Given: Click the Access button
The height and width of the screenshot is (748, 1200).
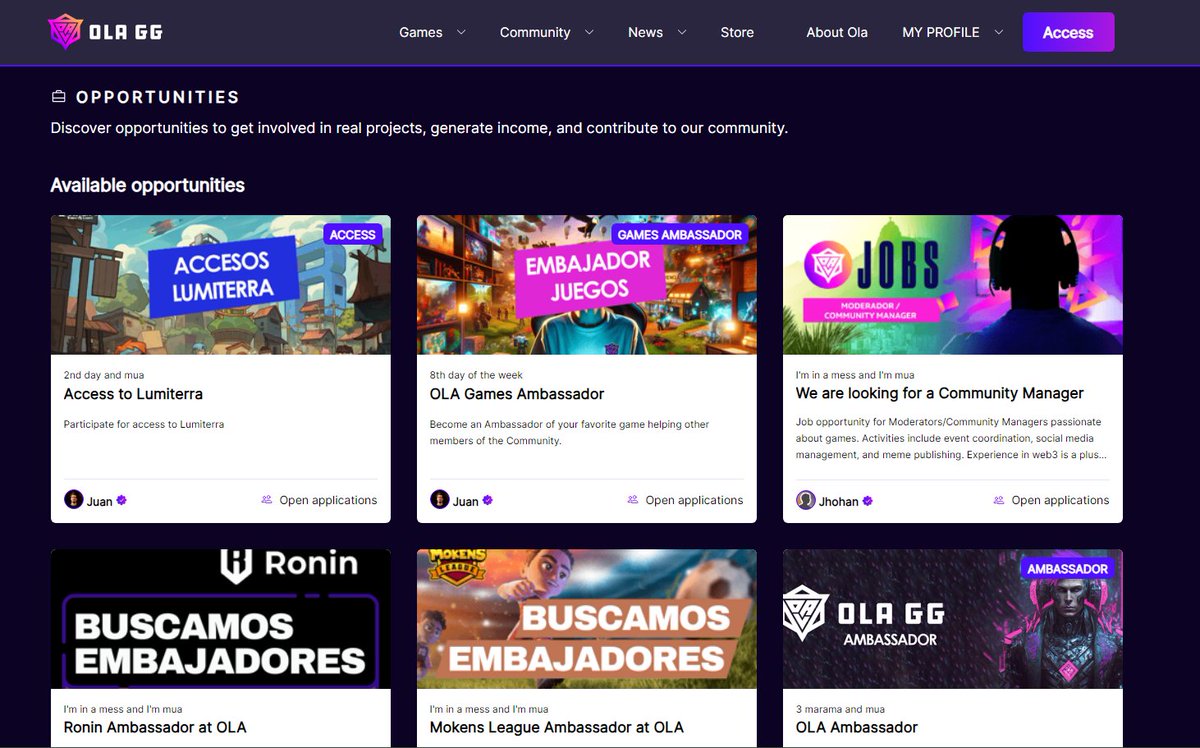Looking at the screenshot, I should point(1068,32).
